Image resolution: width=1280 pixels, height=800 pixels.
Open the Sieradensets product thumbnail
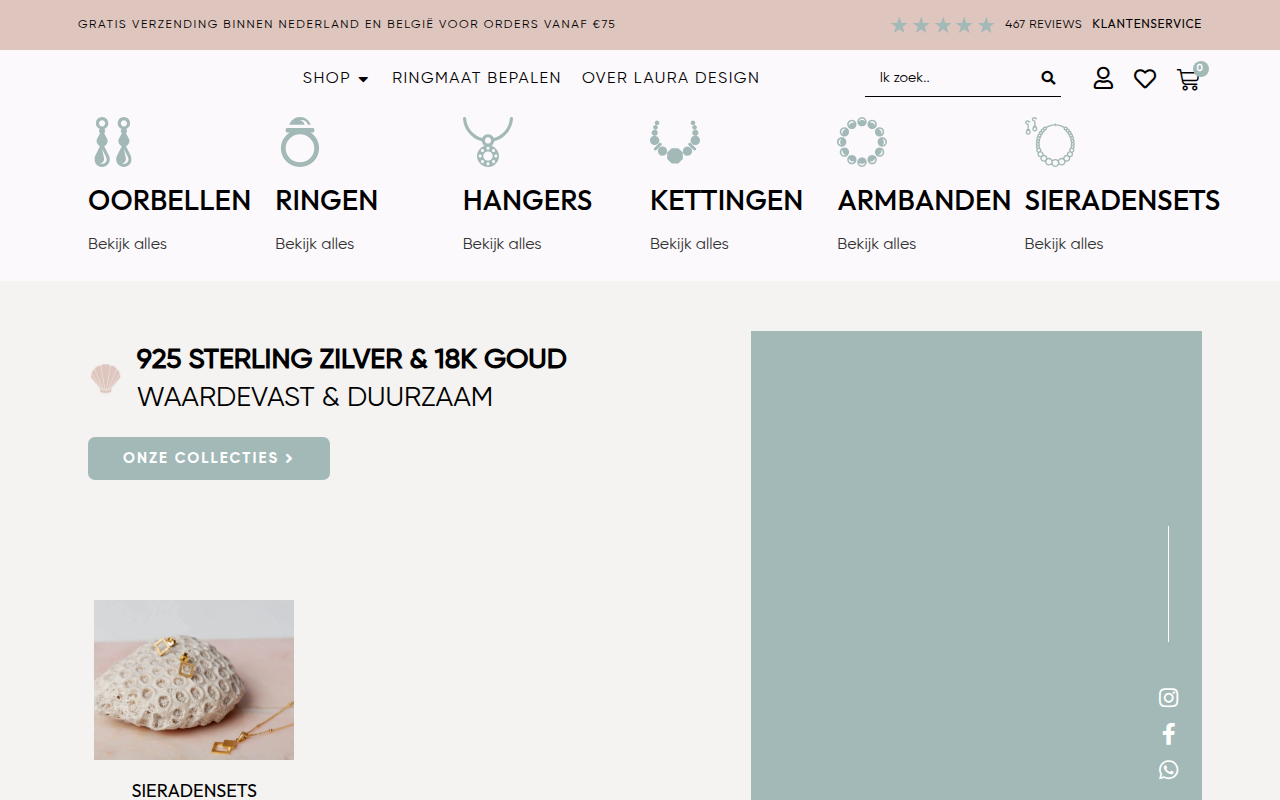[x=194, y=680]
